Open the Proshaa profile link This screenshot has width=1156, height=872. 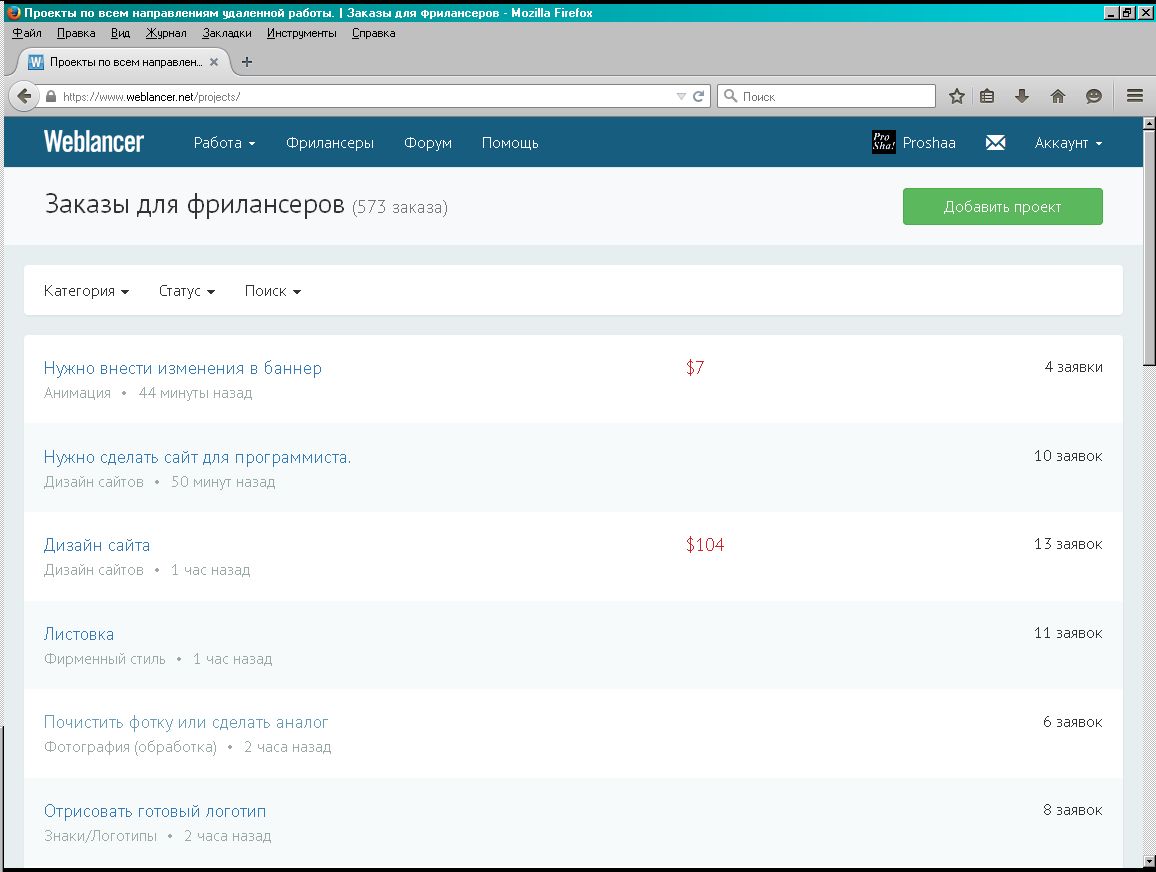pyautogui.click(x=929, y=143)
